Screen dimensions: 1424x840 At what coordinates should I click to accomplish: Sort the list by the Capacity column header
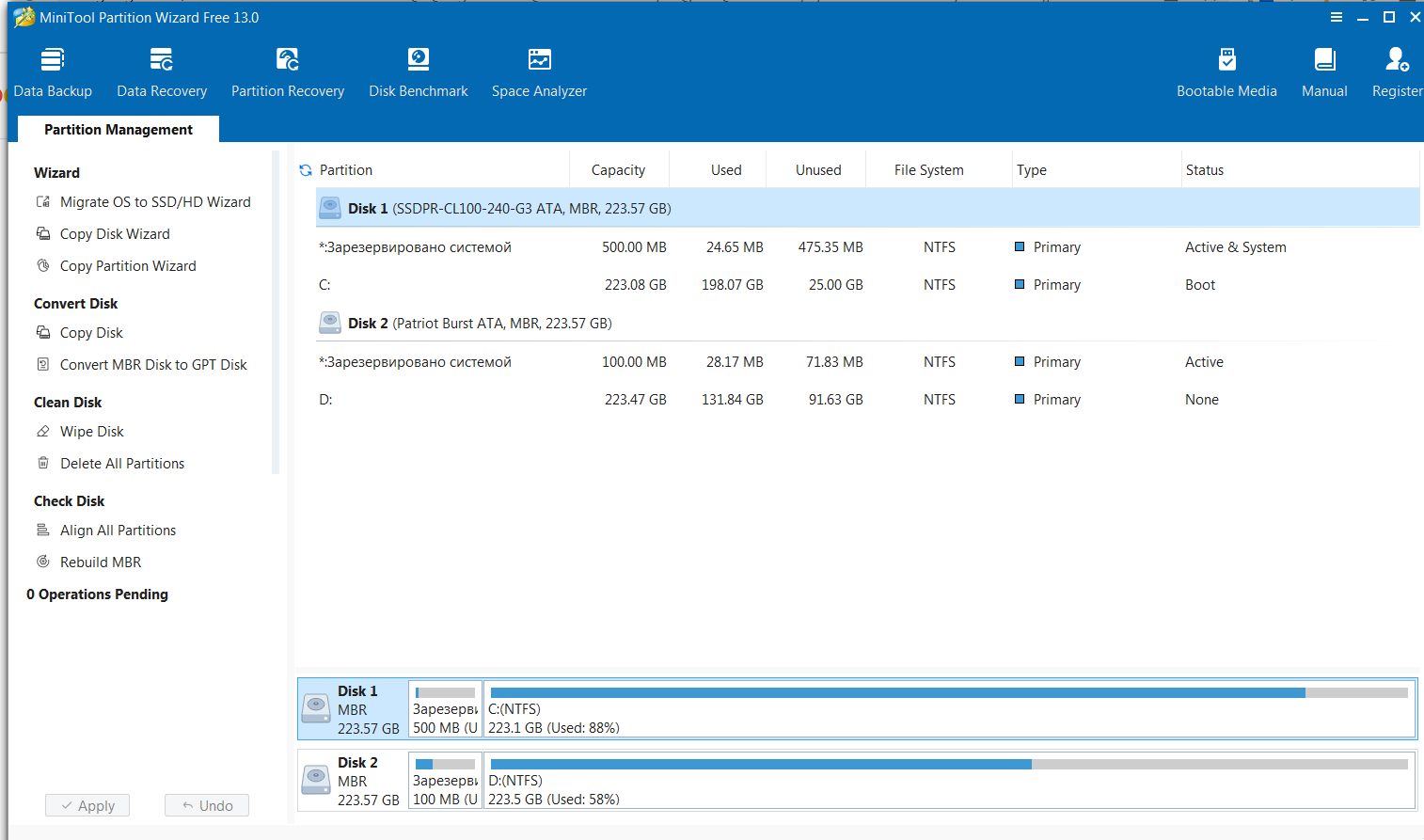click(618, 170)
